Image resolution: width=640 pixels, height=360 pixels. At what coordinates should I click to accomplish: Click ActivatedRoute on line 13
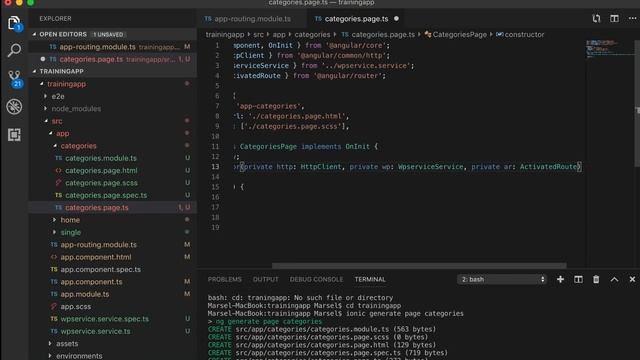(x=549, y=167)
